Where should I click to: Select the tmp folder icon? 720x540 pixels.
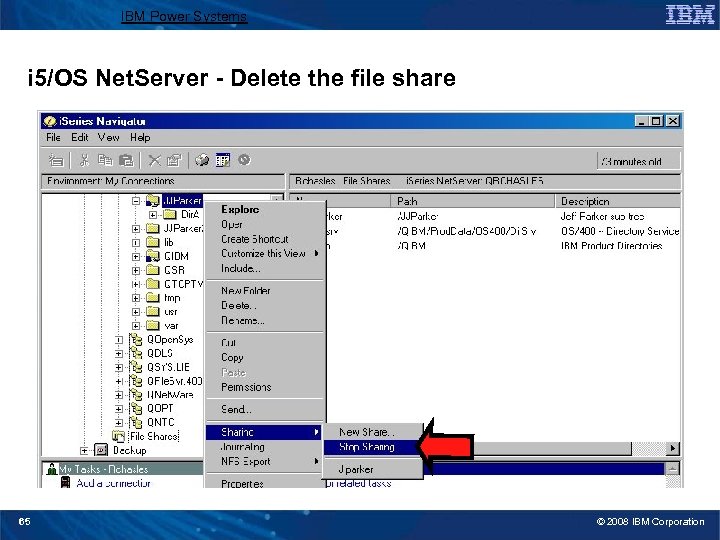[x=152, y=298]
